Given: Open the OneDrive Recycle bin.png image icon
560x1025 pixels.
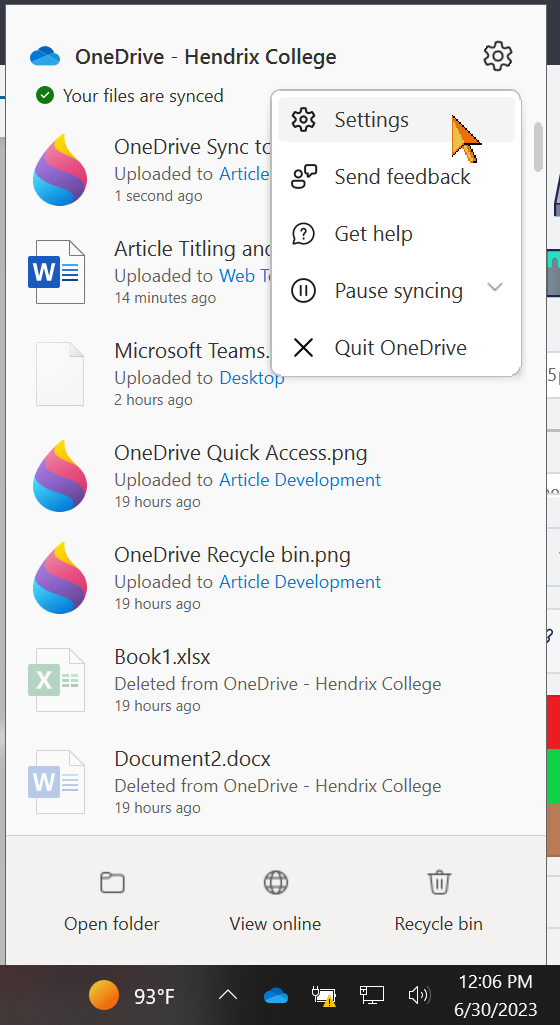Looking at the screenshot, I should point(59,578).
